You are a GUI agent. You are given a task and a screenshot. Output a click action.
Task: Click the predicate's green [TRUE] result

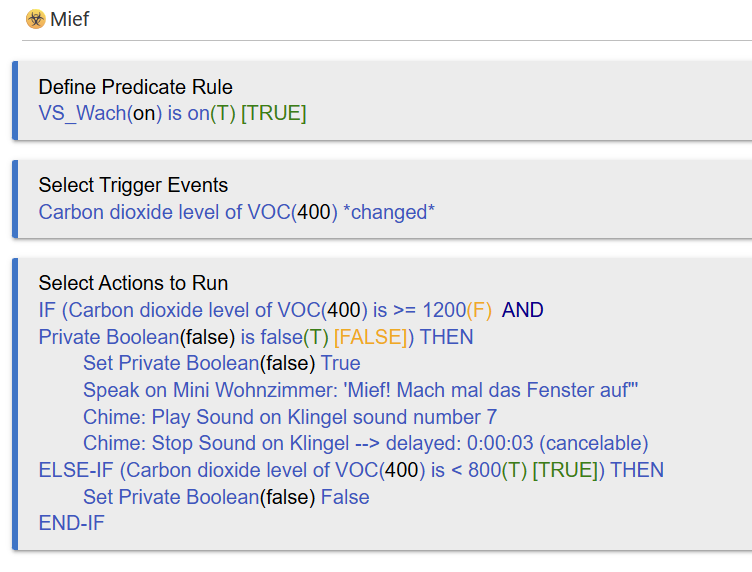click(273, 113)
